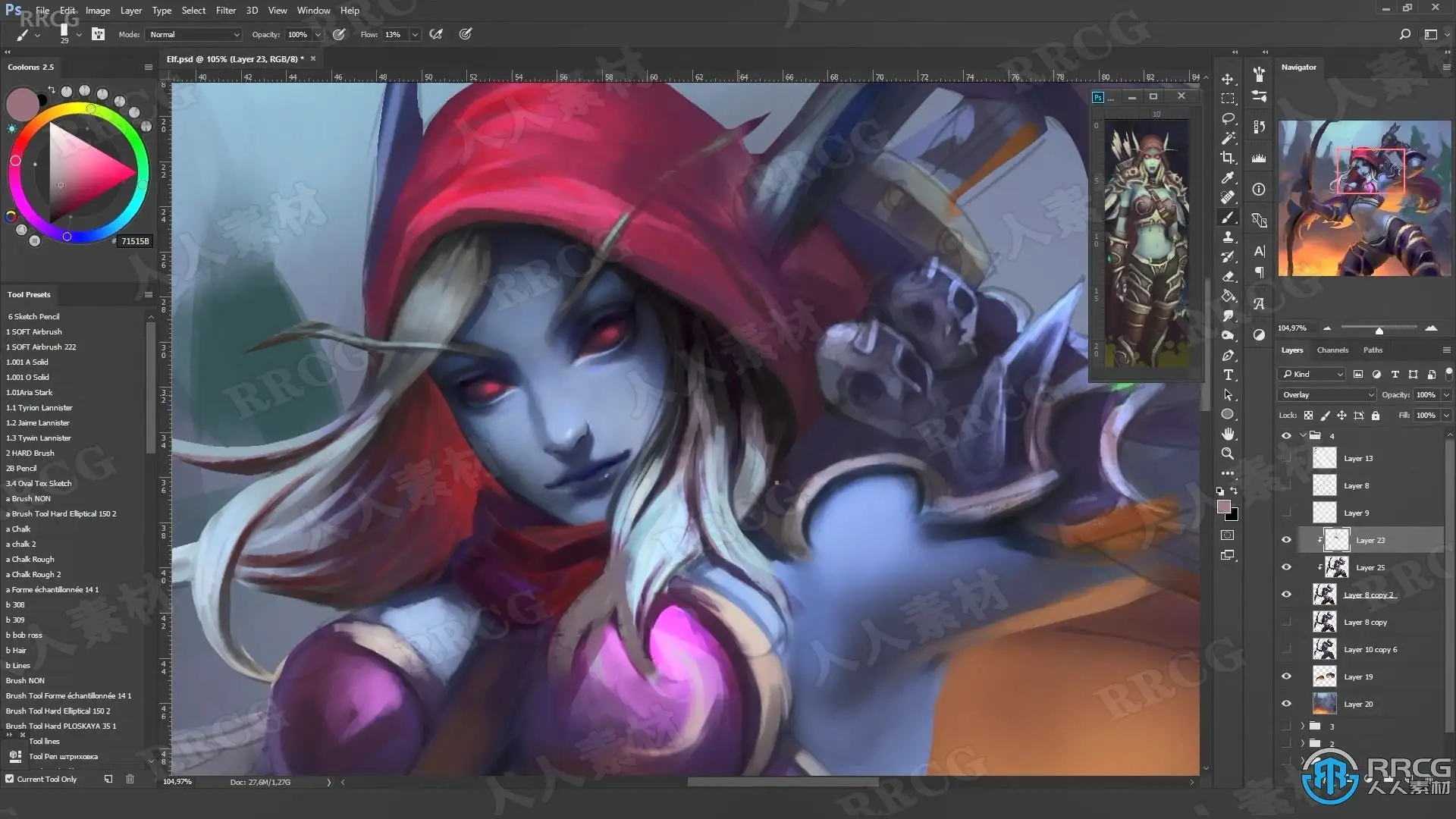The width and height of the screenshot is (1456, 819).
Task: Select the Eyedropper tool
Action: click(x=1228, y=177)
